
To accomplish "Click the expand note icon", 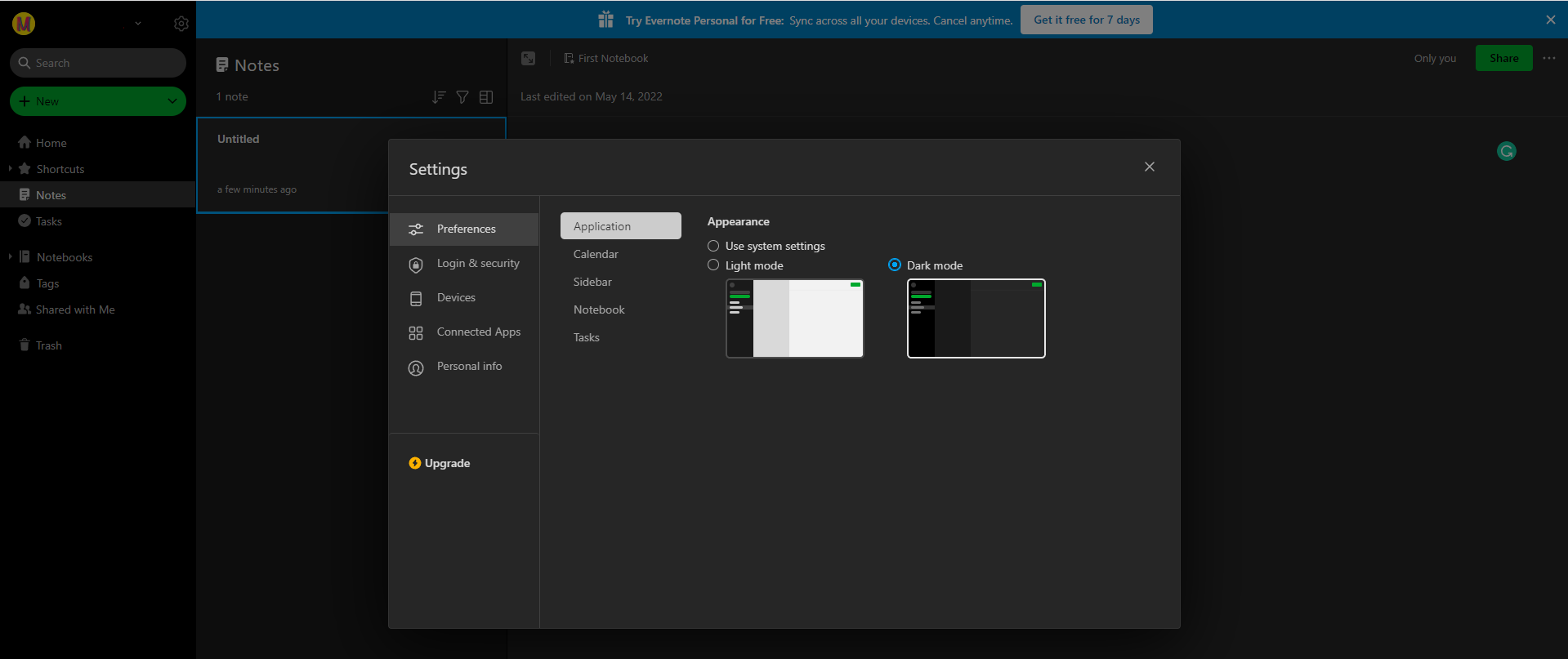I will coord(529,58).
